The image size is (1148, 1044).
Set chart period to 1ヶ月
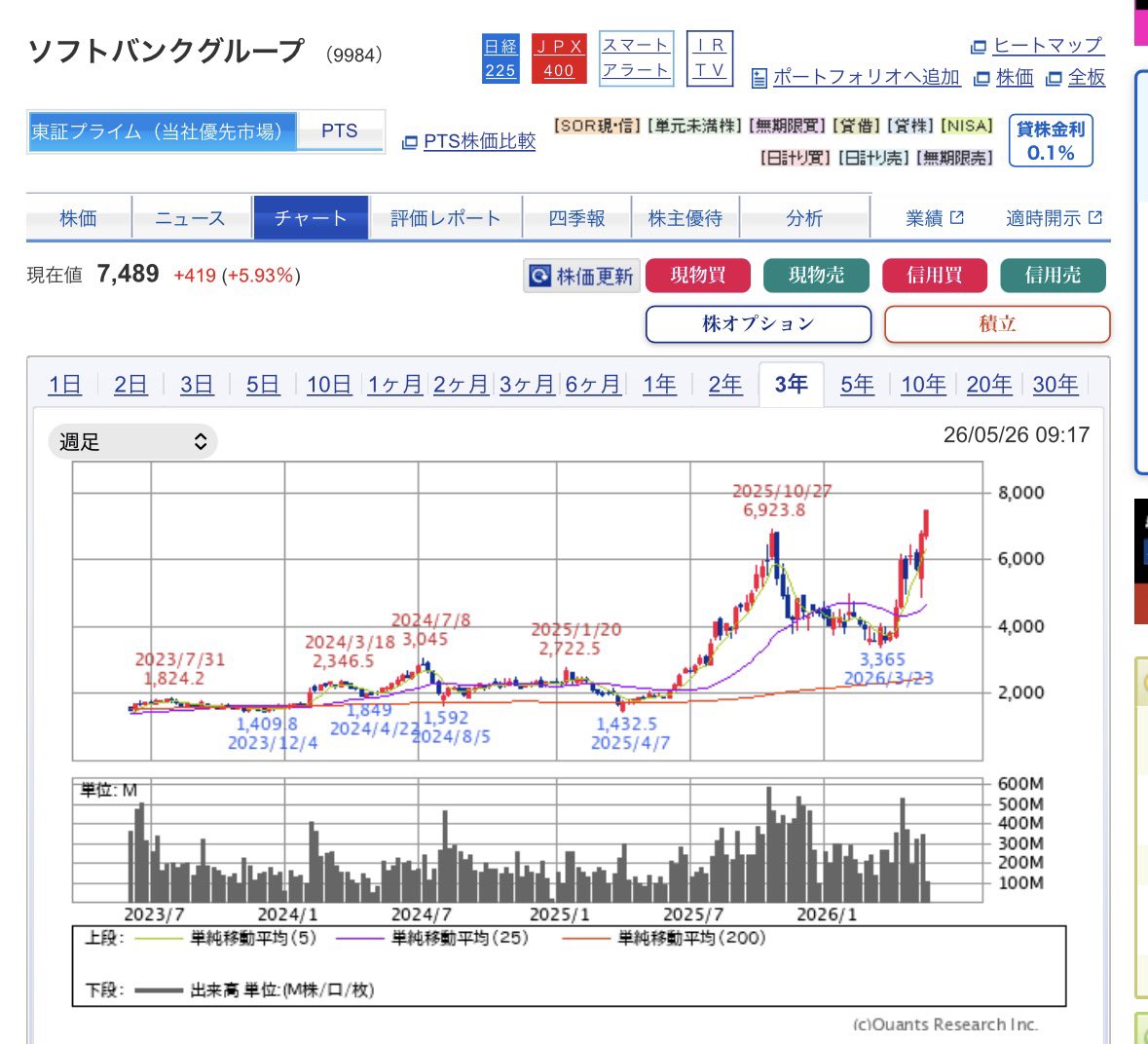click(394, 385)
